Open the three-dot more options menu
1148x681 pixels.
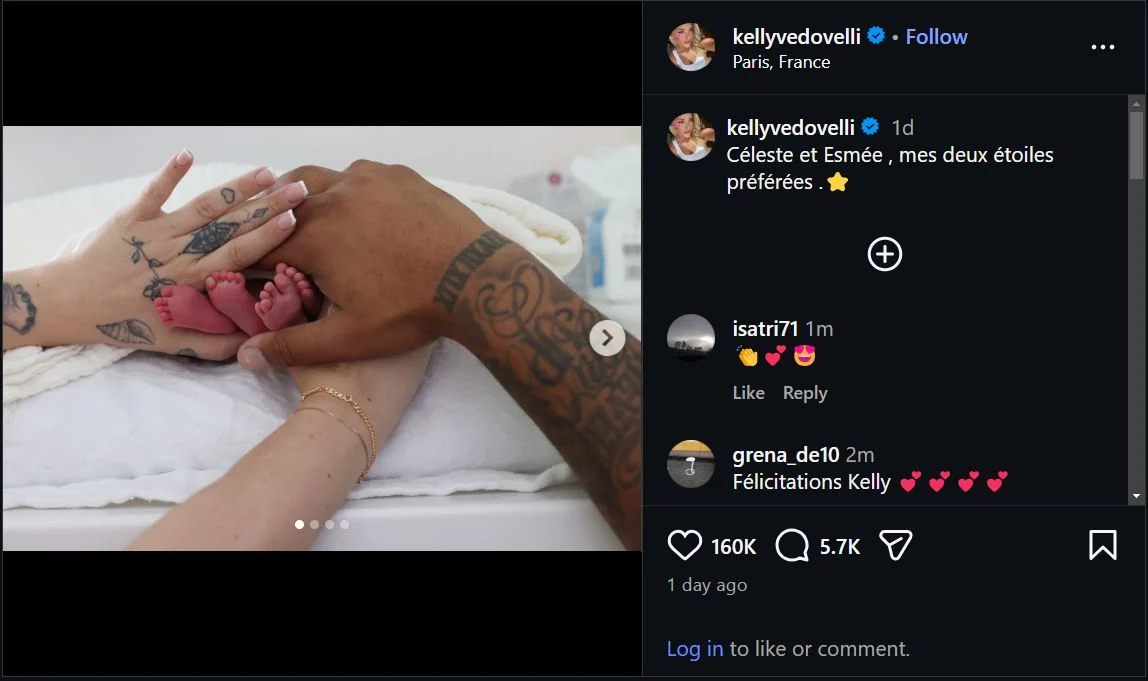[1103, 47]
